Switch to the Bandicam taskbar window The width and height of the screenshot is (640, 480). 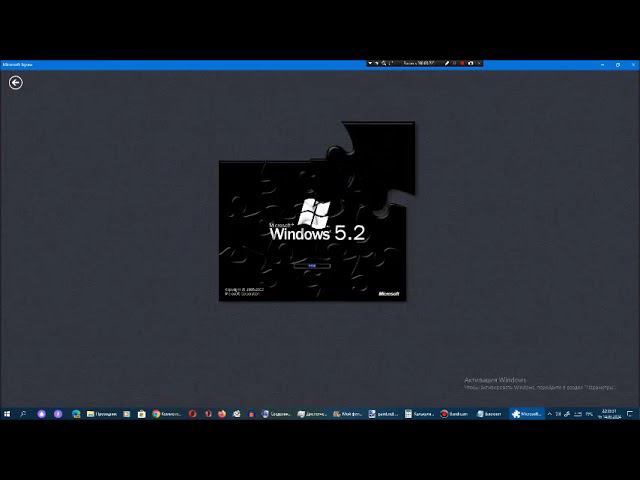[x=454, y=414]
